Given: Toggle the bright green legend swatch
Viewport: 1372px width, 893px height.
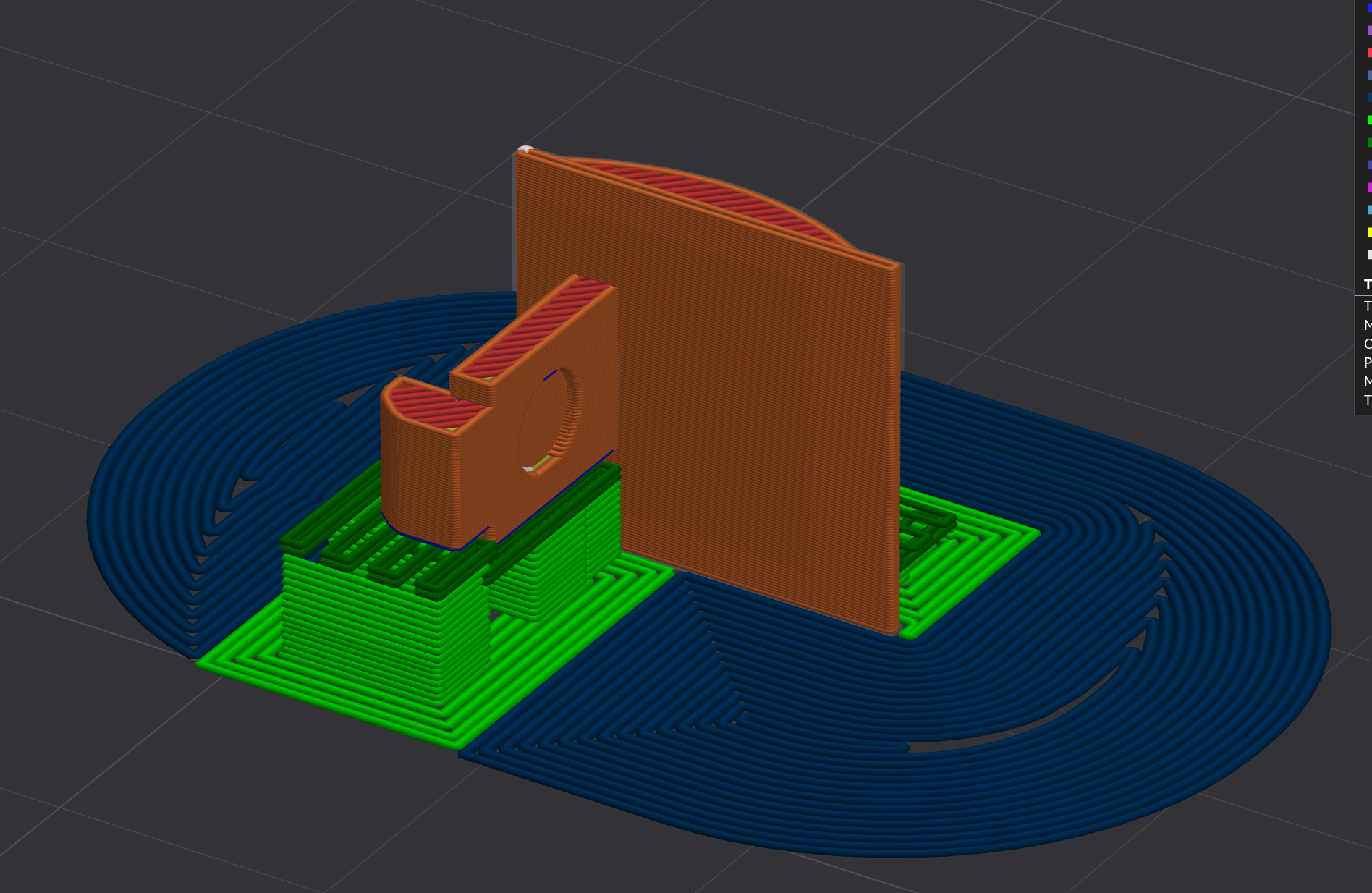Looking at the screenshot, I should (1369, 120).
